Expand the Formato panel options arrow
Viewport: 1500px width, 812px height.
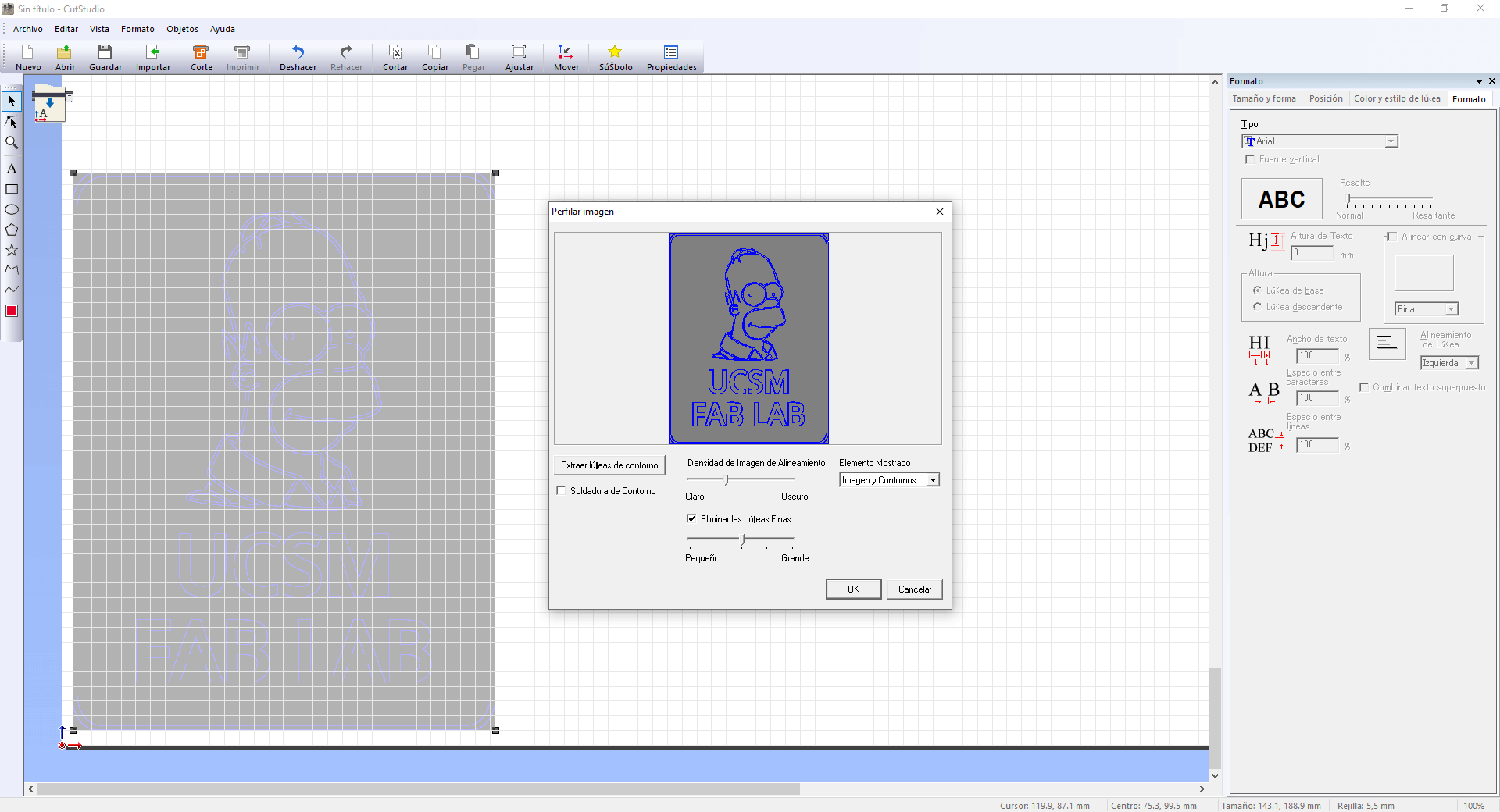(x=1479, y=81)
